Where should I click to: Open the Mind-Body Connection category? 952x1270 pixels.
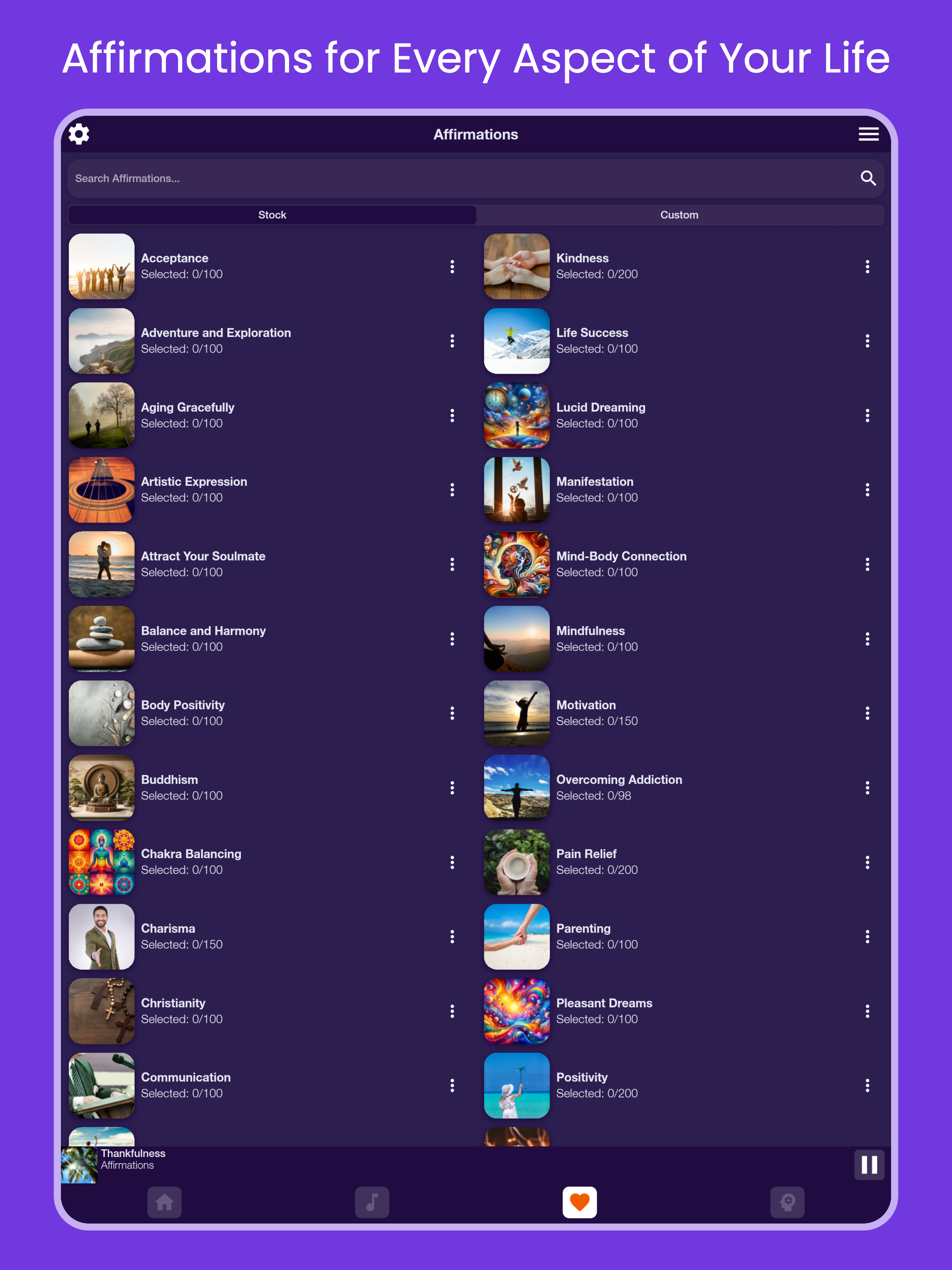tap(683, 564)
